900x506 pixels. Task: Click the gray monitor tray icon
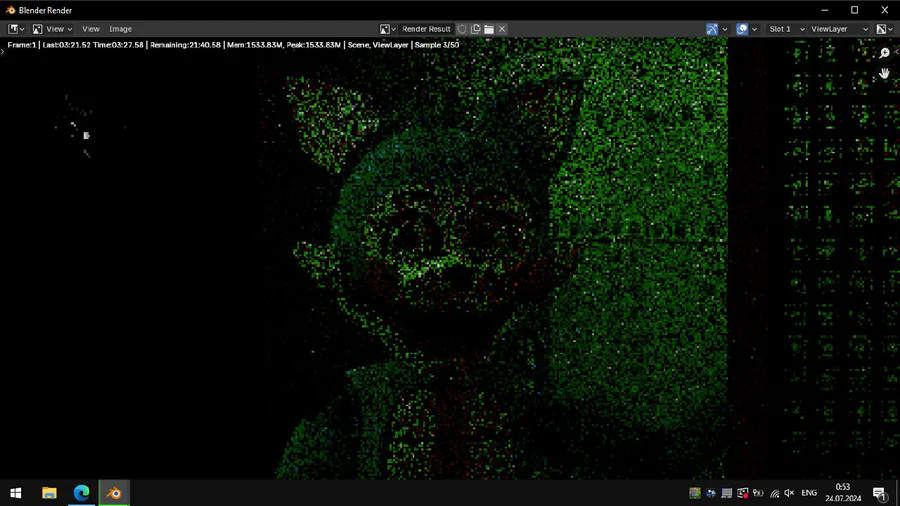pos(727,493)
